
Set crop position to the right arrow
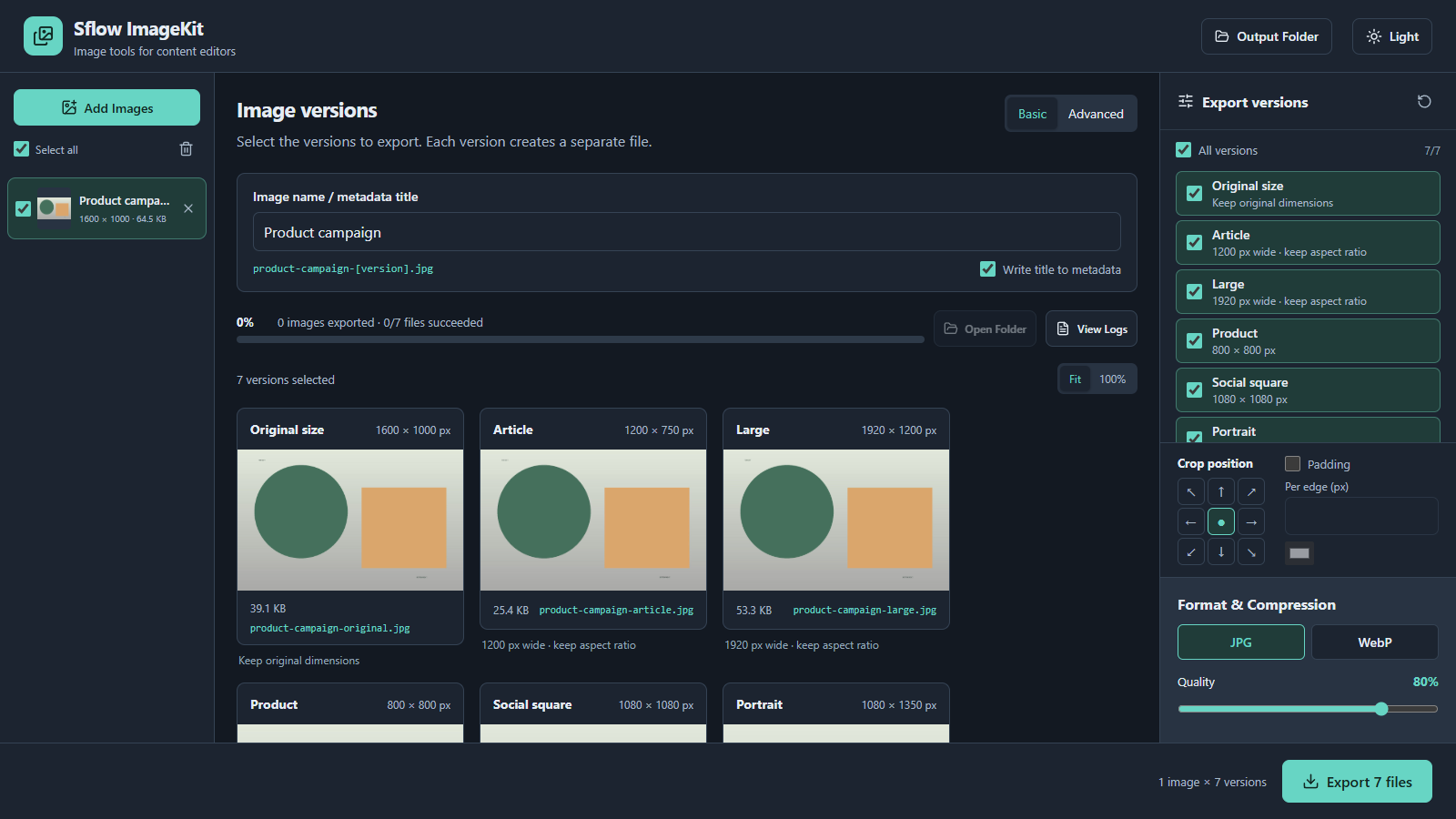point(1251,522)
